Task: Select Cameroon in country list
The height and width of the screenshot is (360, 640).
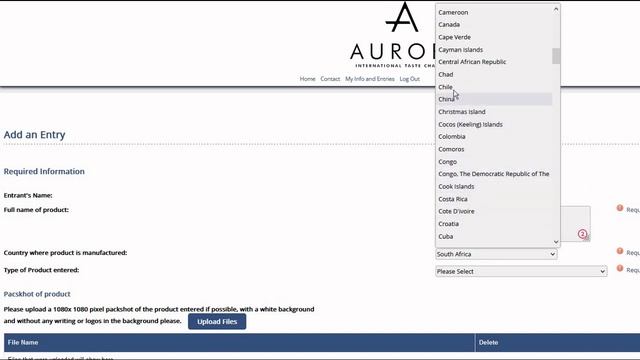Action: (494, 12)
